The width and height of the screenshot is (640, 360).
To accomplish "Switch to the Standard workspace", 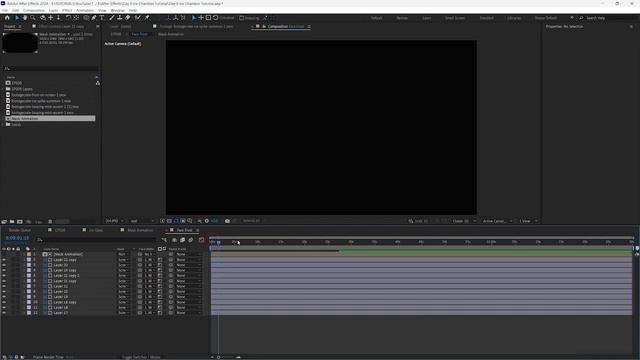I will pos(487,18).
